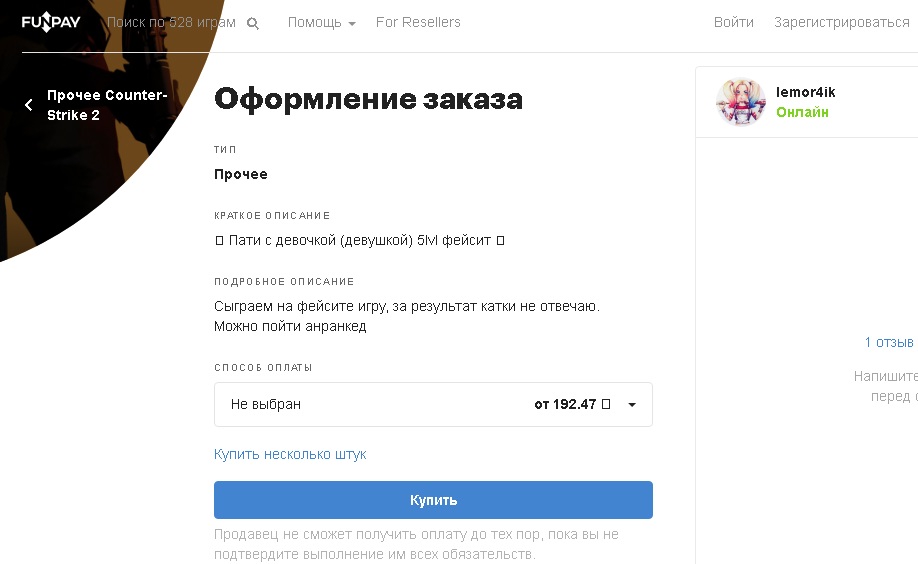
Task: Return to Прочее Counter-Strike 2 category
Action: pyautogui.click(x=106, y=105)
